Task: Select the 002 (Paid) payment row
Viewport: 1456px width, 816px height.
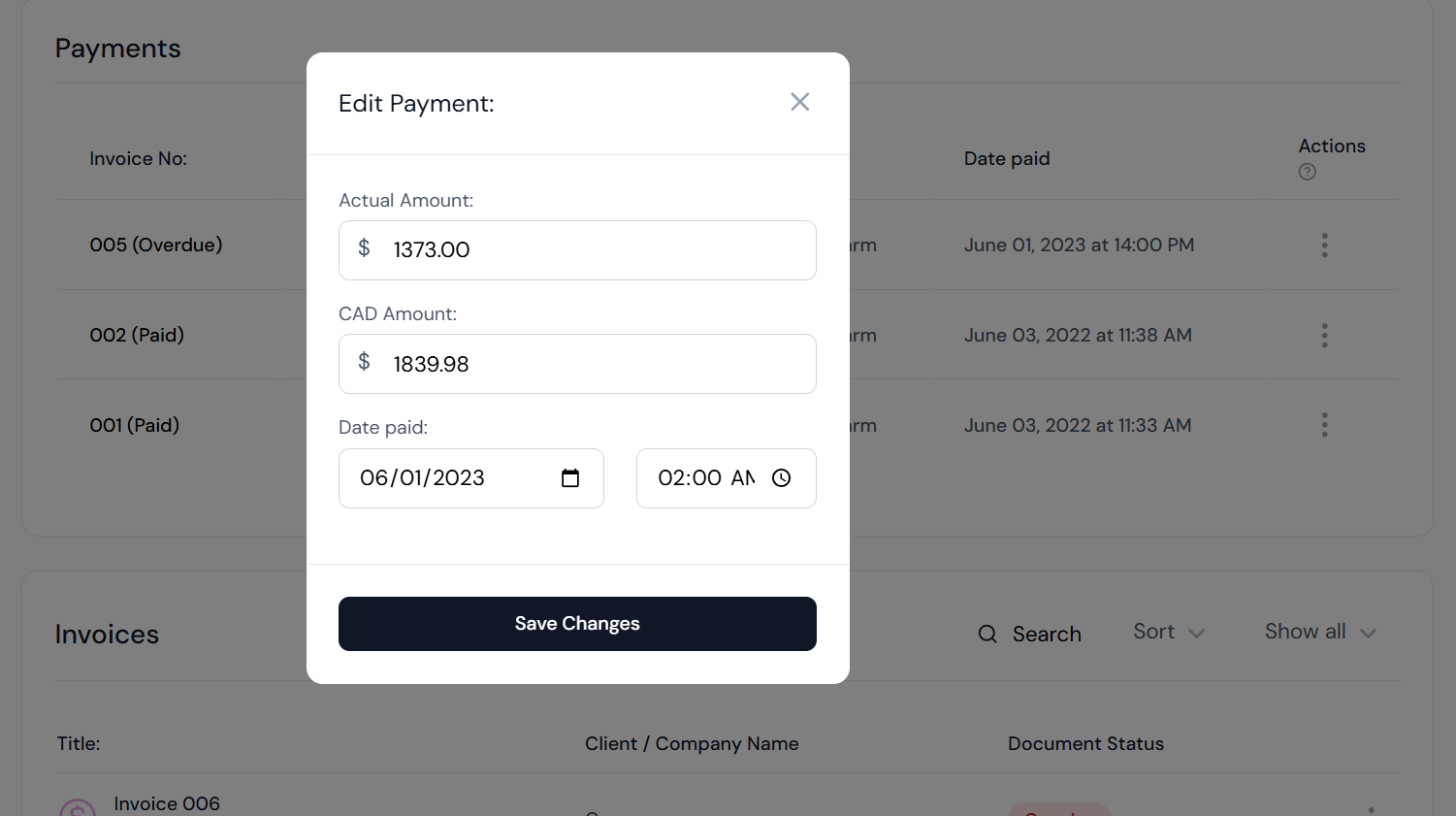Action: (x=728, y=335)
